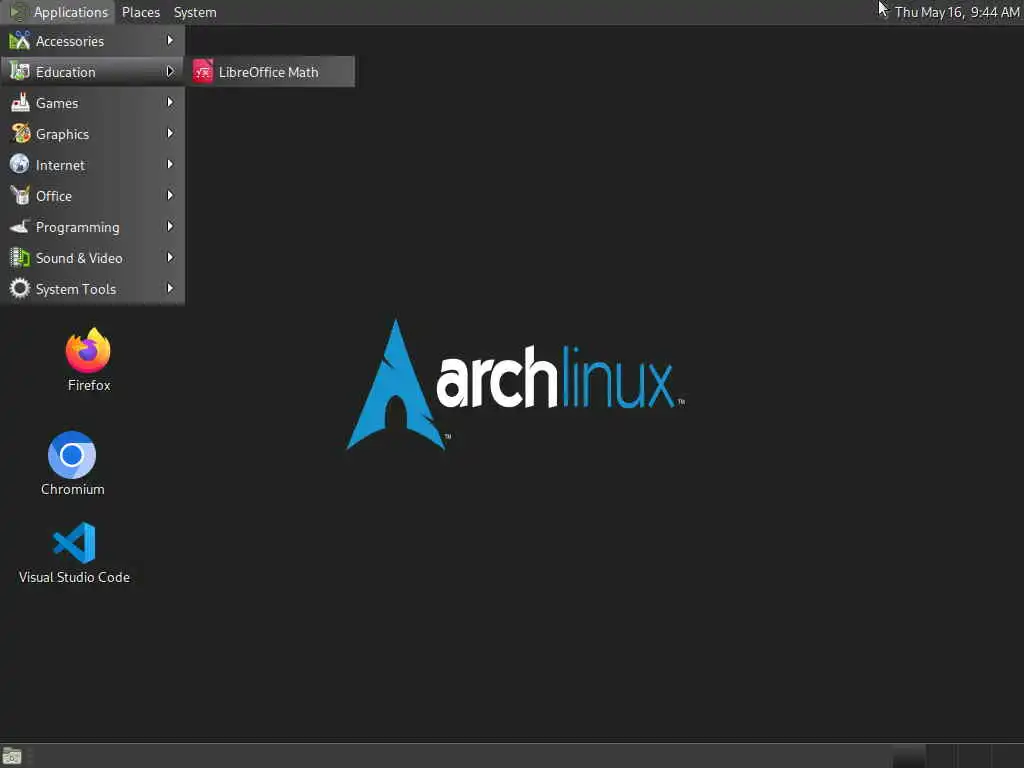Launch LibreOffice Math from submenu
The height and width of the screenshot is (768, 1024).
[271, 72]
